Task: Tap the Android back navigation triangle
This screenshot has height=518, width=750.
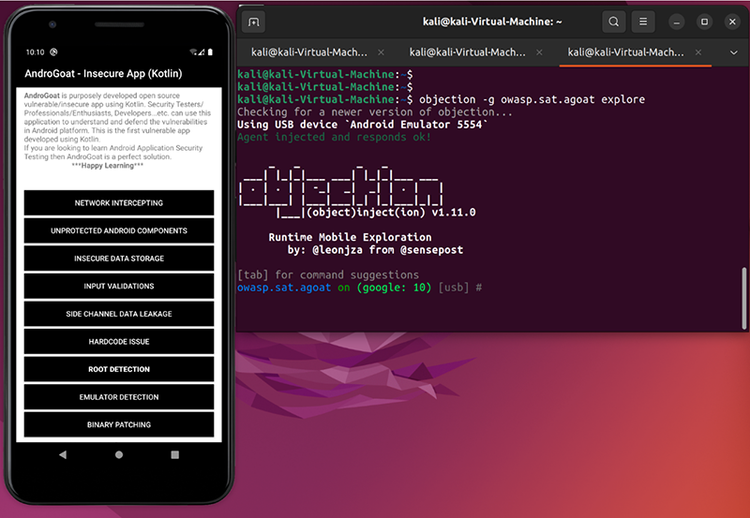Action: [x=63, y=455]
